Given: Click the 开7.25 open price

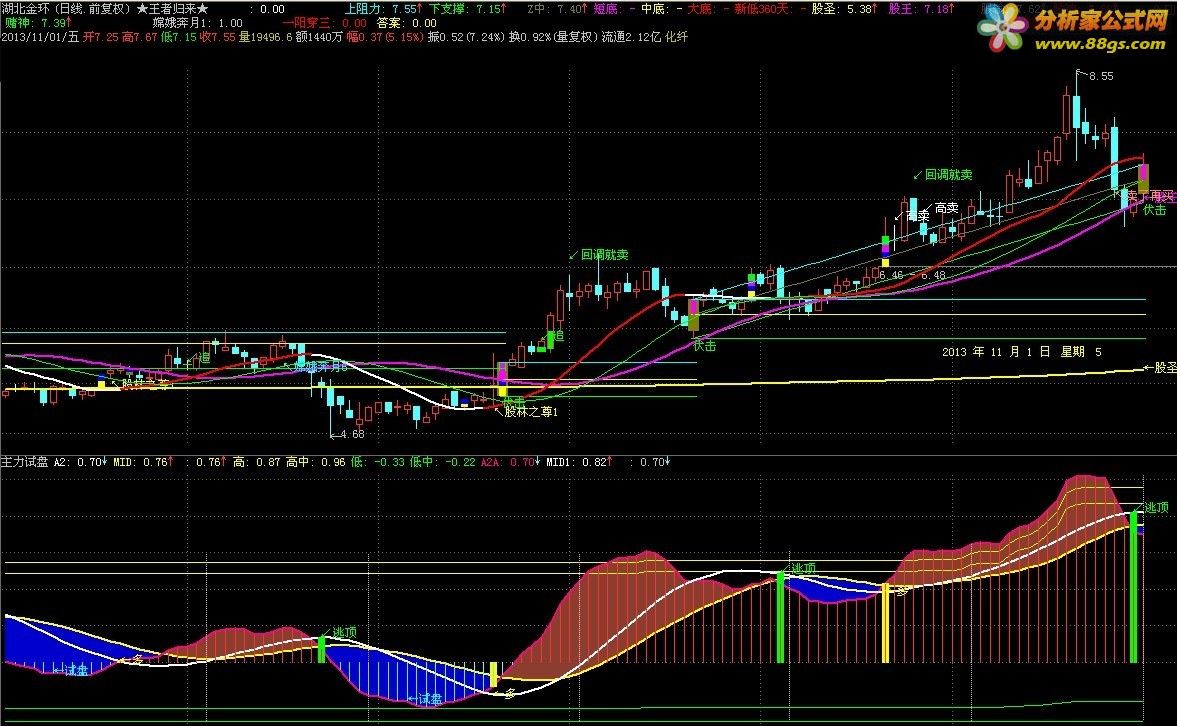Looking at the screenshot, I should click(x=101, y=37).
